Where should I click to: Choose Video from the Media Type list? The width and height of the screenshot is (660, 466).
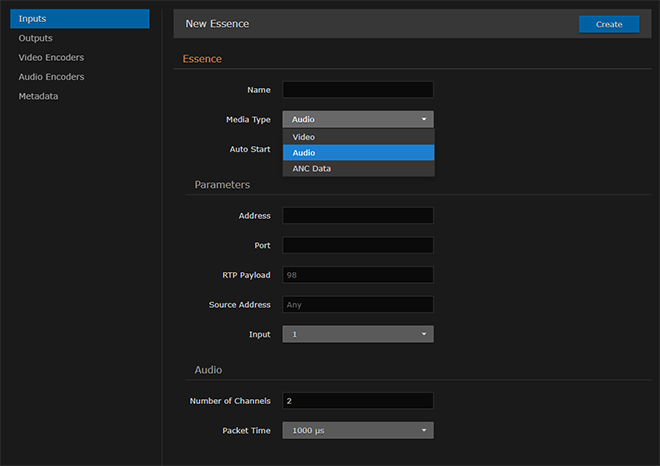(358, 137)
